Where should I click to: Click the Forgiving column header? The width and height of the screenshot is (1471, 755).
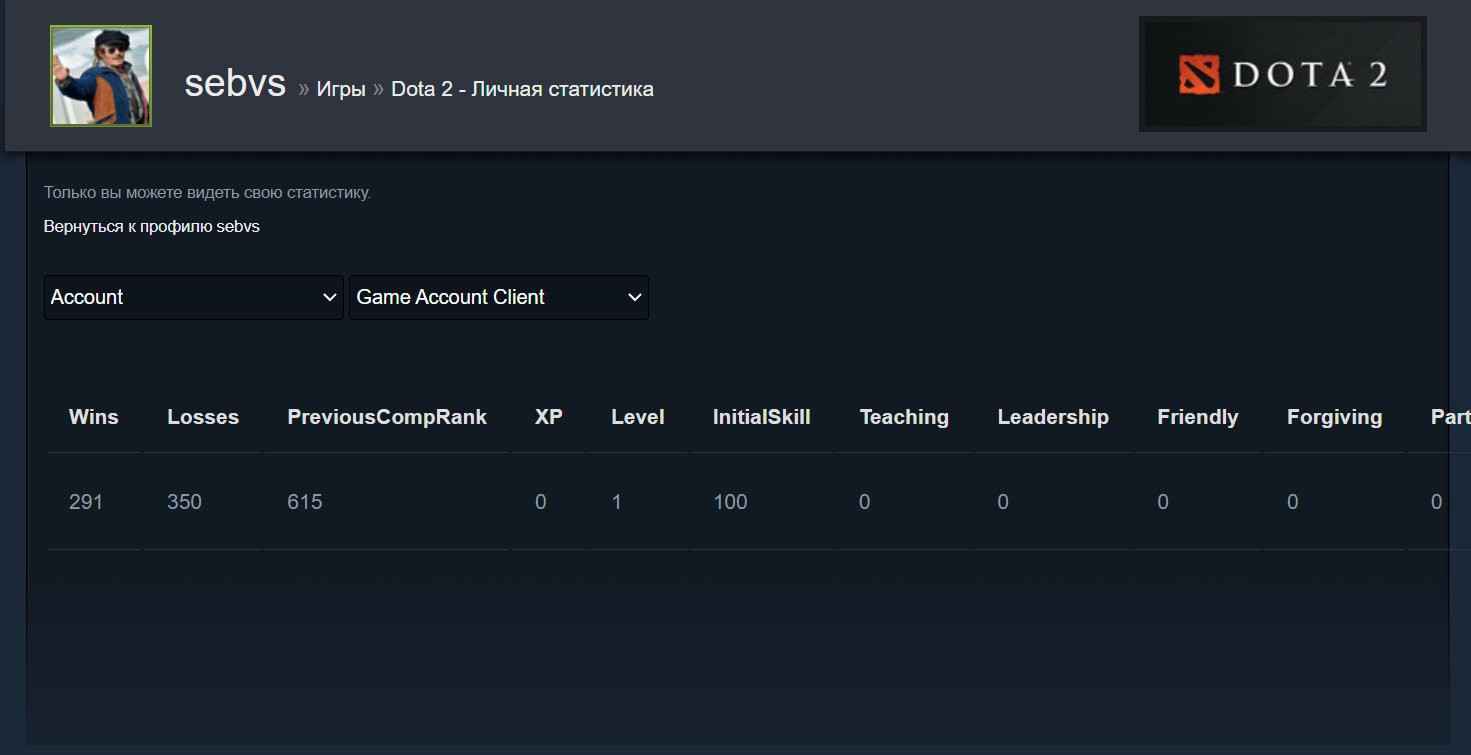click(x=1335, y=417)
